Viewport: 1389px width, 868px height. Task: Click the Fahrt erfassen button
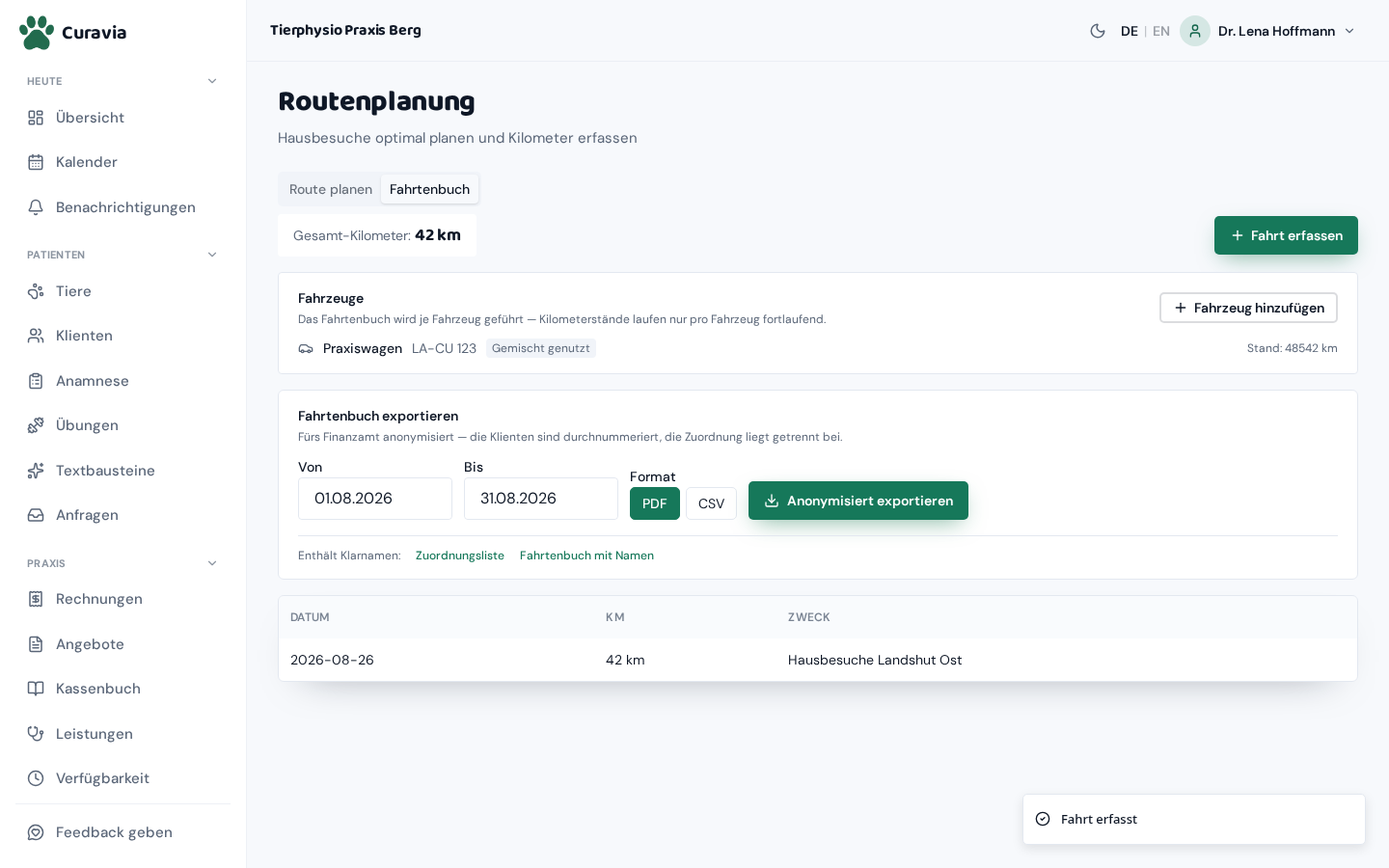(x=1286, y=235)
